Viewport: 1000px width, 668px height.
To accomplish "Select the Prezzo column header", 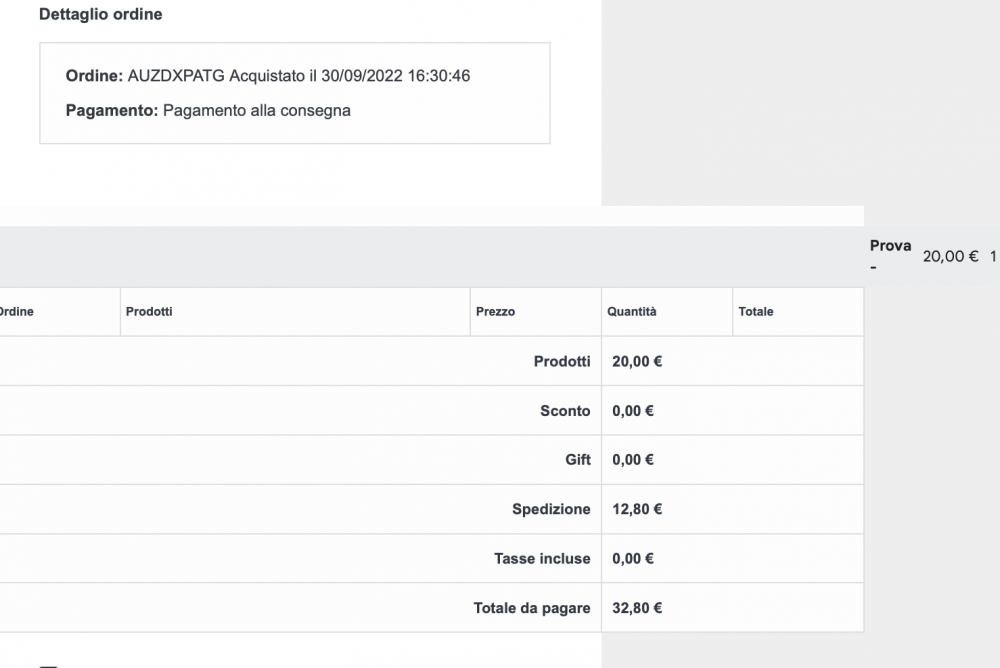I will coord(496,312).
